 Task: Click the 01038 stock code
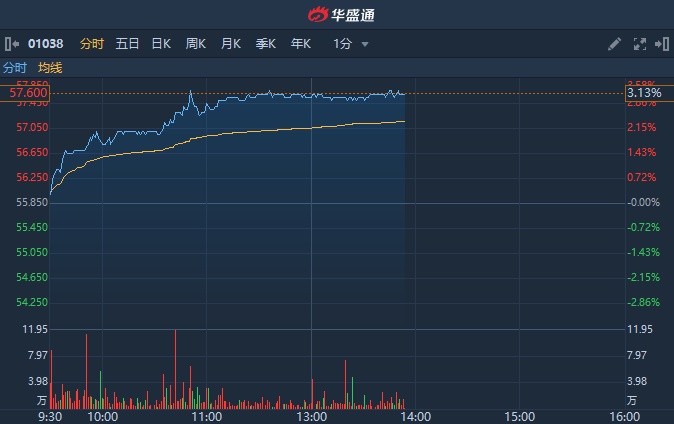46,44
